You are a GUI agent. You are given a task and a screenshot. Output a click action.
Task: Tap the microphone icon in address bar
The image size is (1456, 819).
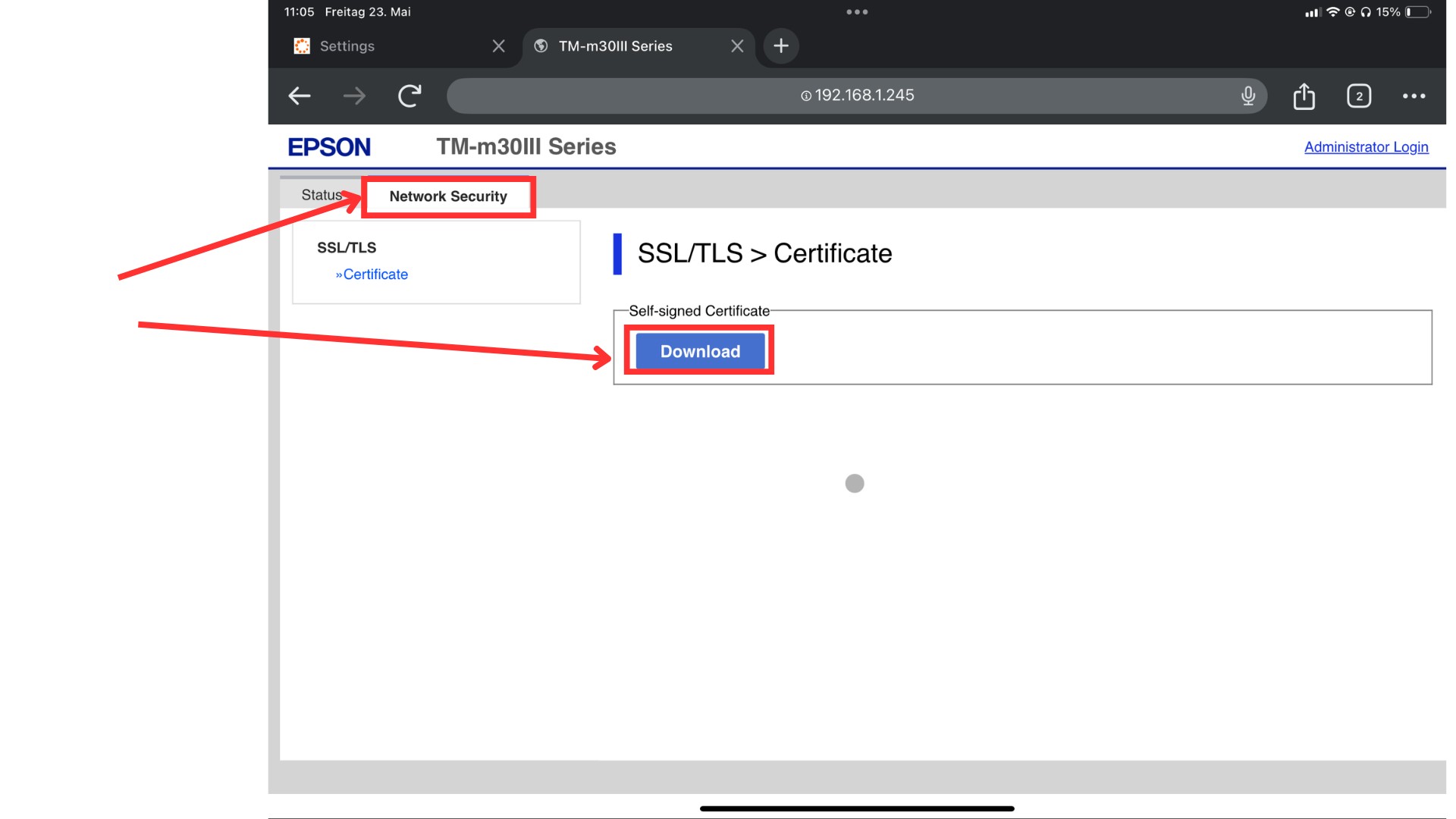1247,96
